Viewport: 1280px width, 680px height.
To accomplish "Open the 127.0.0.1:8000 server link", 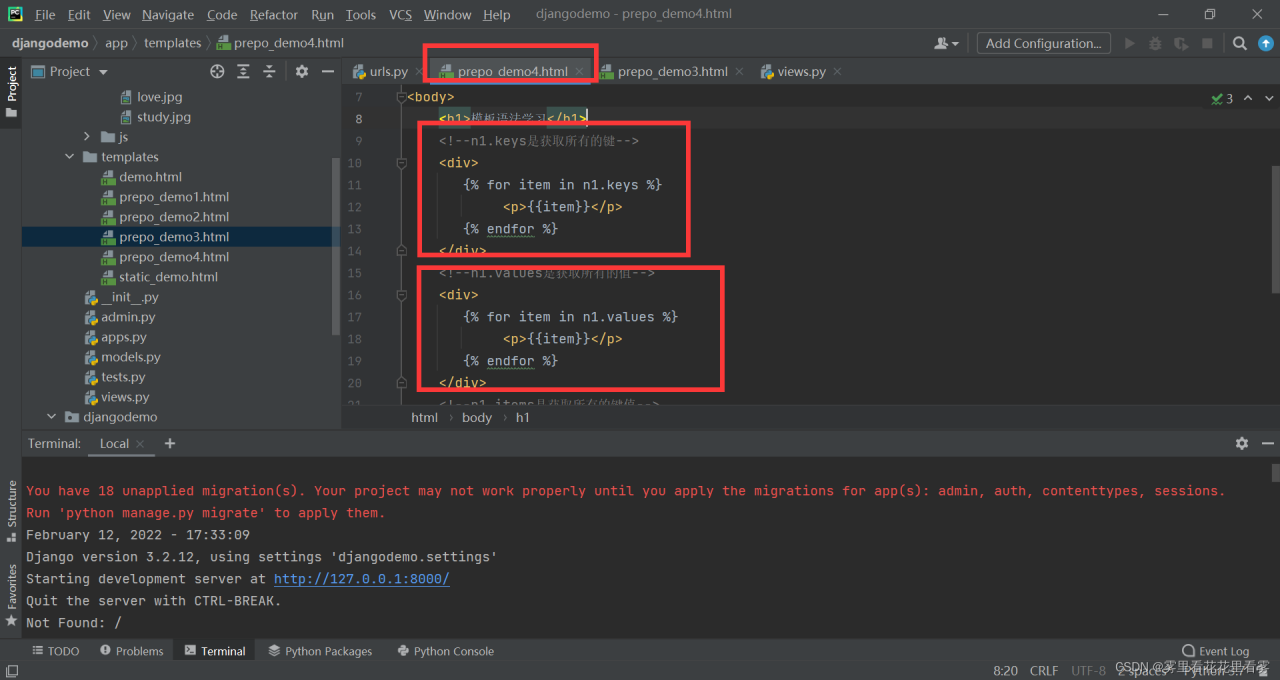I will 361,579.
